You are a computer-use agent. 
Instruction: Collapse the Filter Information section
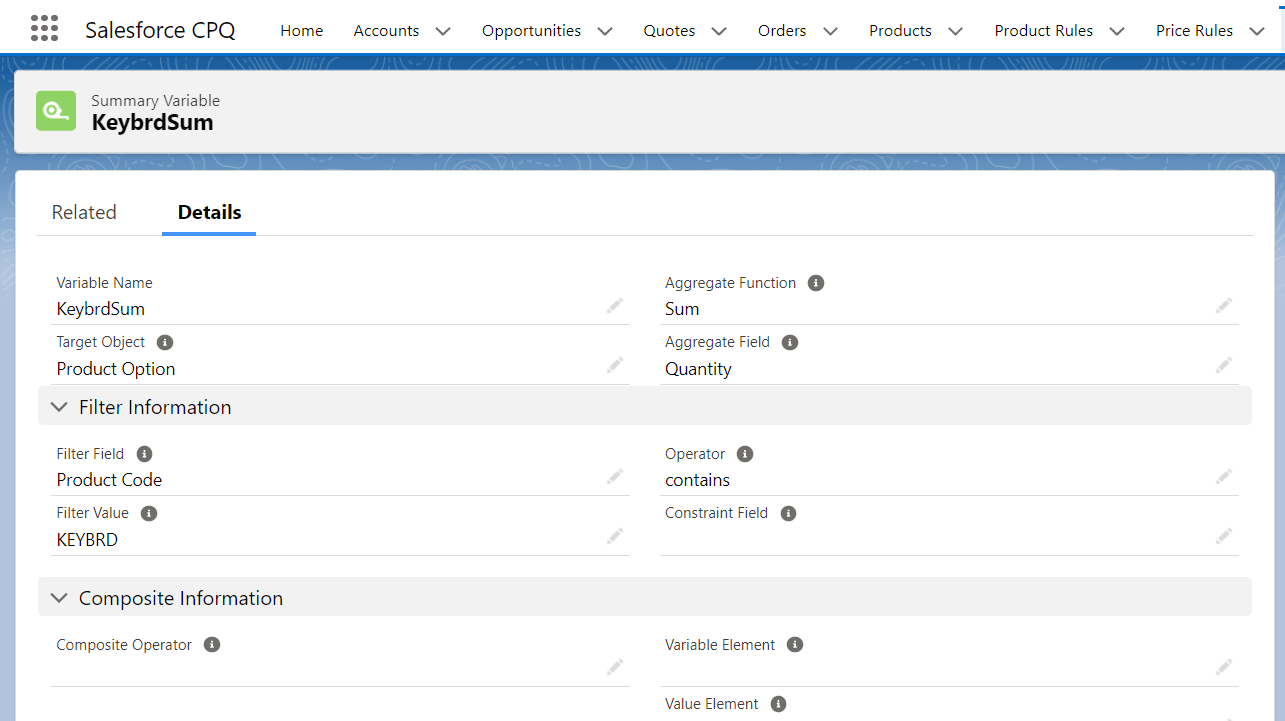coord(59,406)
